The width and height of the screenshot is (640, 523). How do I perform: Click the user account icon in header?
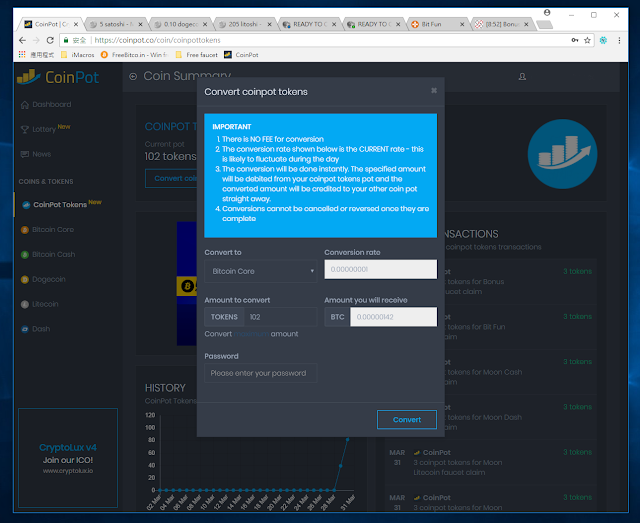click(x=522, y=76)
